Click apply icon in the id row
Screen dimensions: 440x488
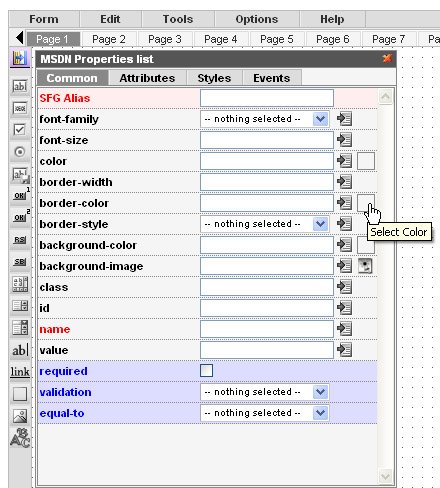(344, 308)
